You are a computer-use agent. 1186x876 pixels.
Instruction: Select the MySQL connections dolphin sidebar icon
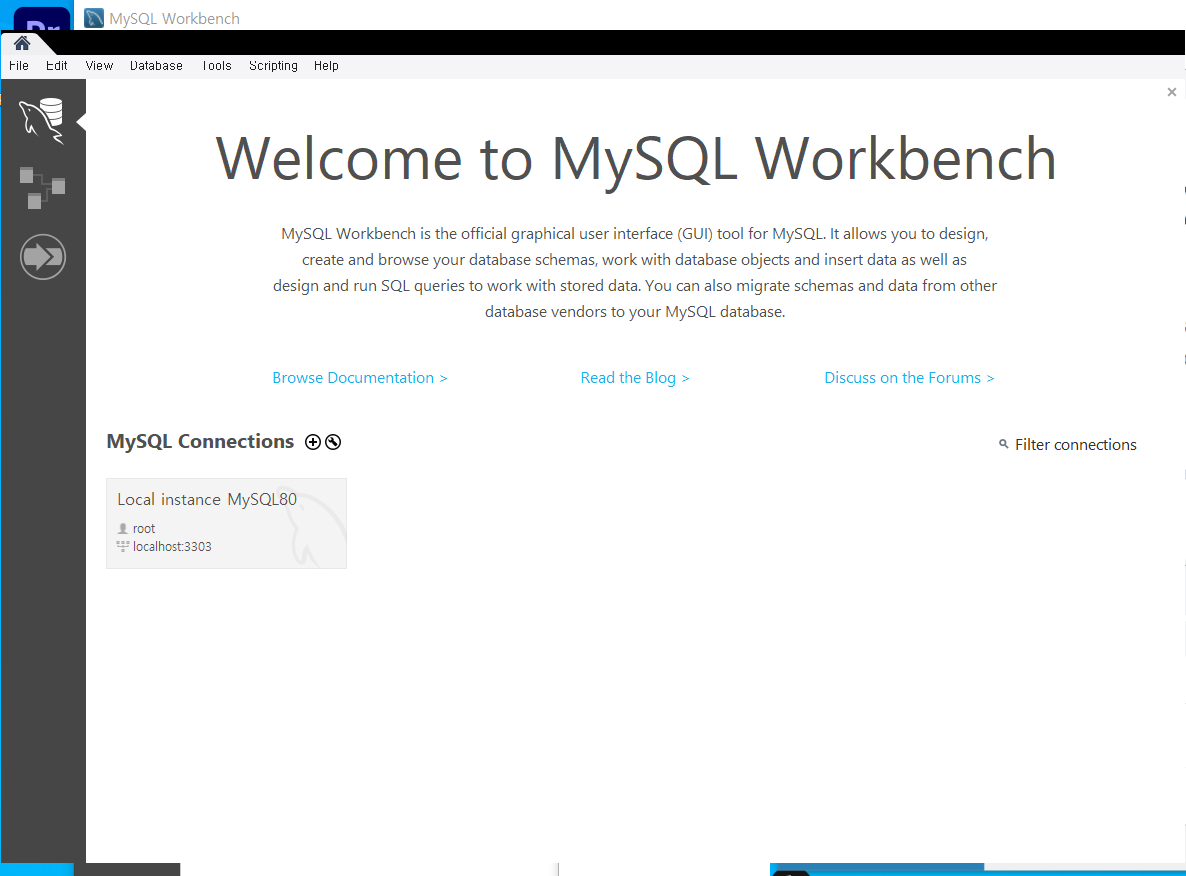click(42, 120)
